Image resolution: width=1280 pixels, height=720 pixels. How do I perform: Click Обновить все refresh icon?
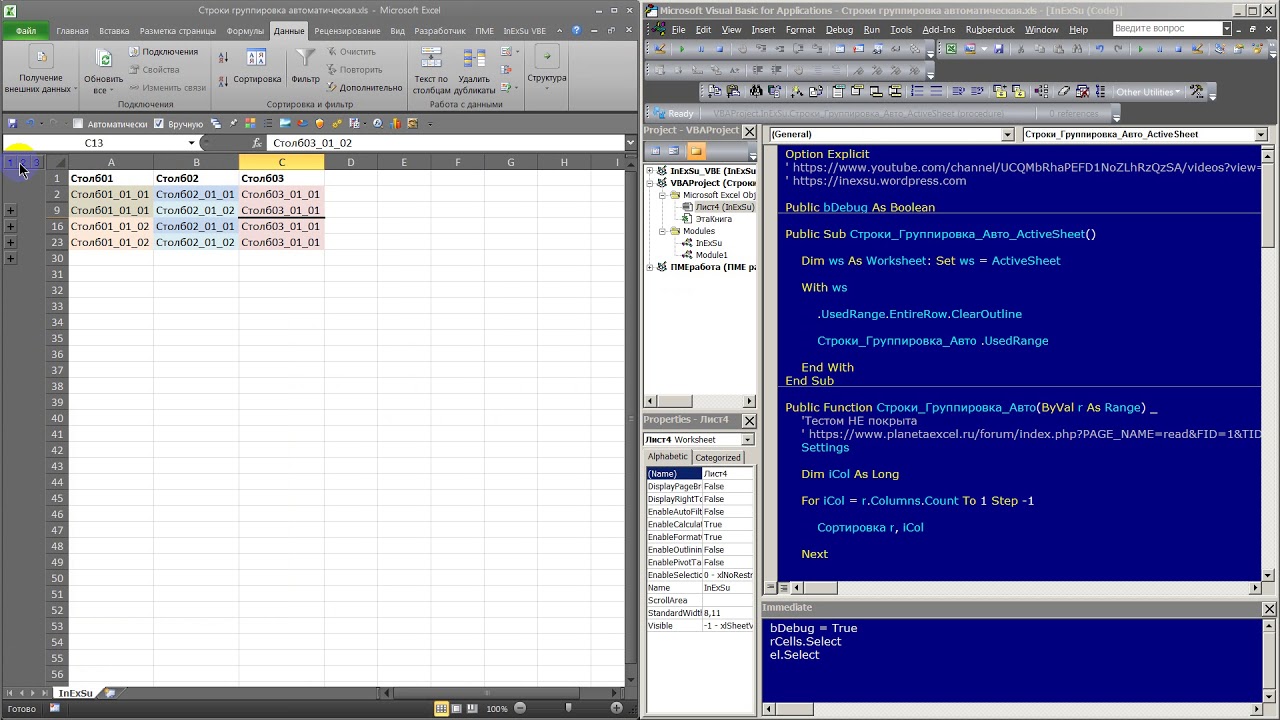103,60
